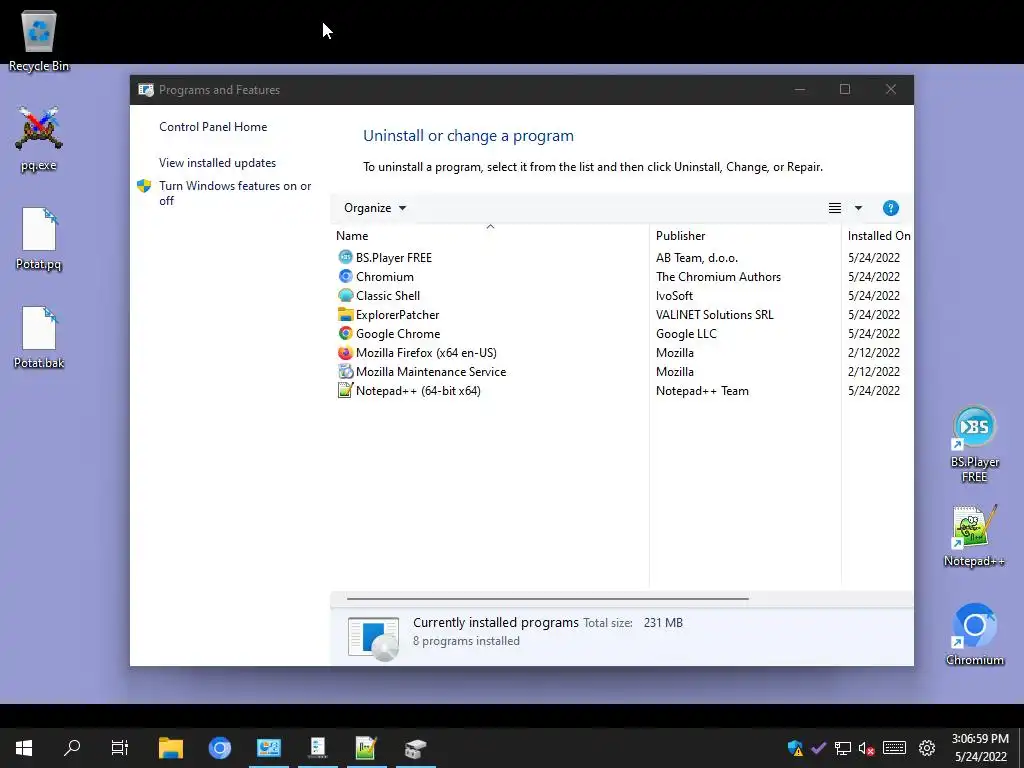Screen dimensions: 1024x768
Task: Click publisher VALINET Solutions SRL
Action: [x=714, y=314]
